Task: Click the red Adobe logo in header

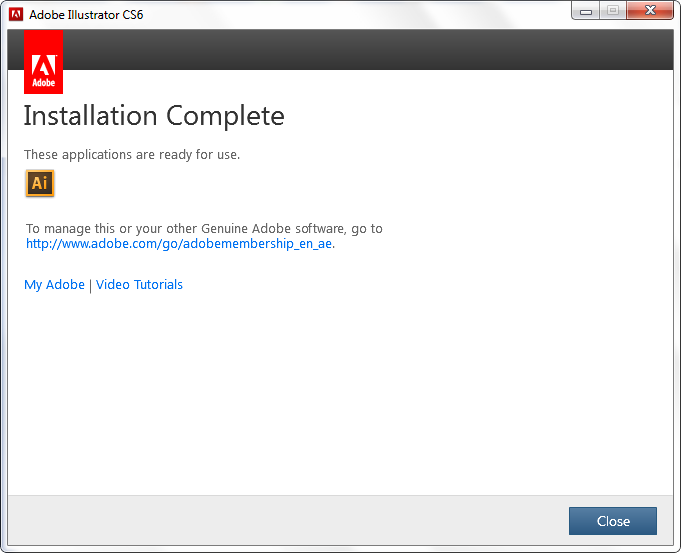Action: tap(43, 61)
